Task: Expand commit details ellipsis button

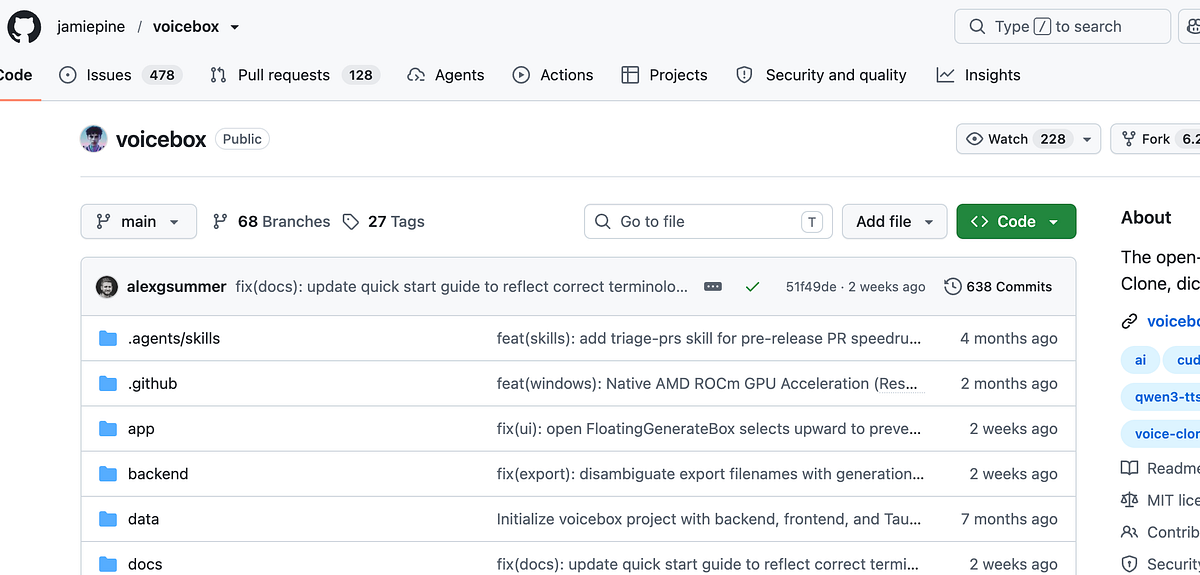Action: (x=713, y=287)
